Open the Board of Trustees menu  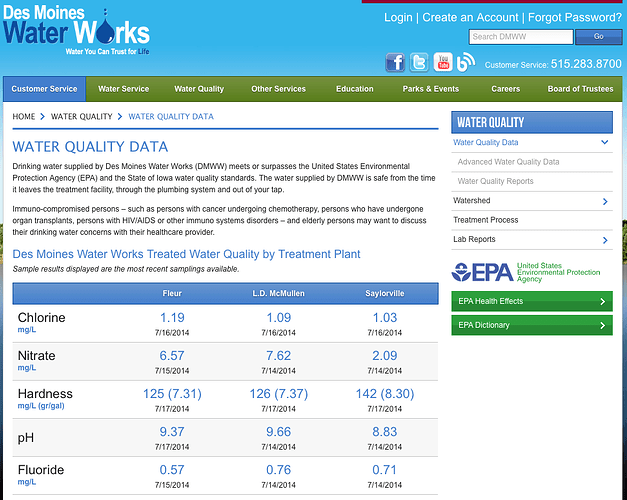pyautogui.click(x=580, y=89)
